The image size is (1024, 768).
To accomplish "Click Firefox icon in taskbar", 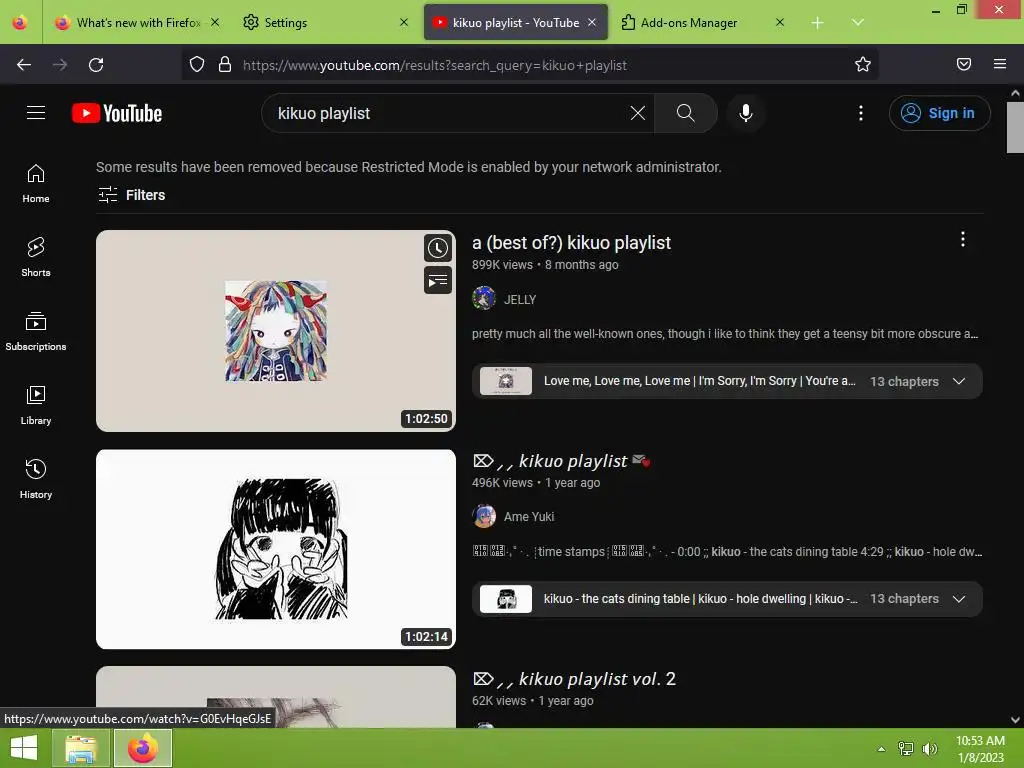I will pos(143,748).
